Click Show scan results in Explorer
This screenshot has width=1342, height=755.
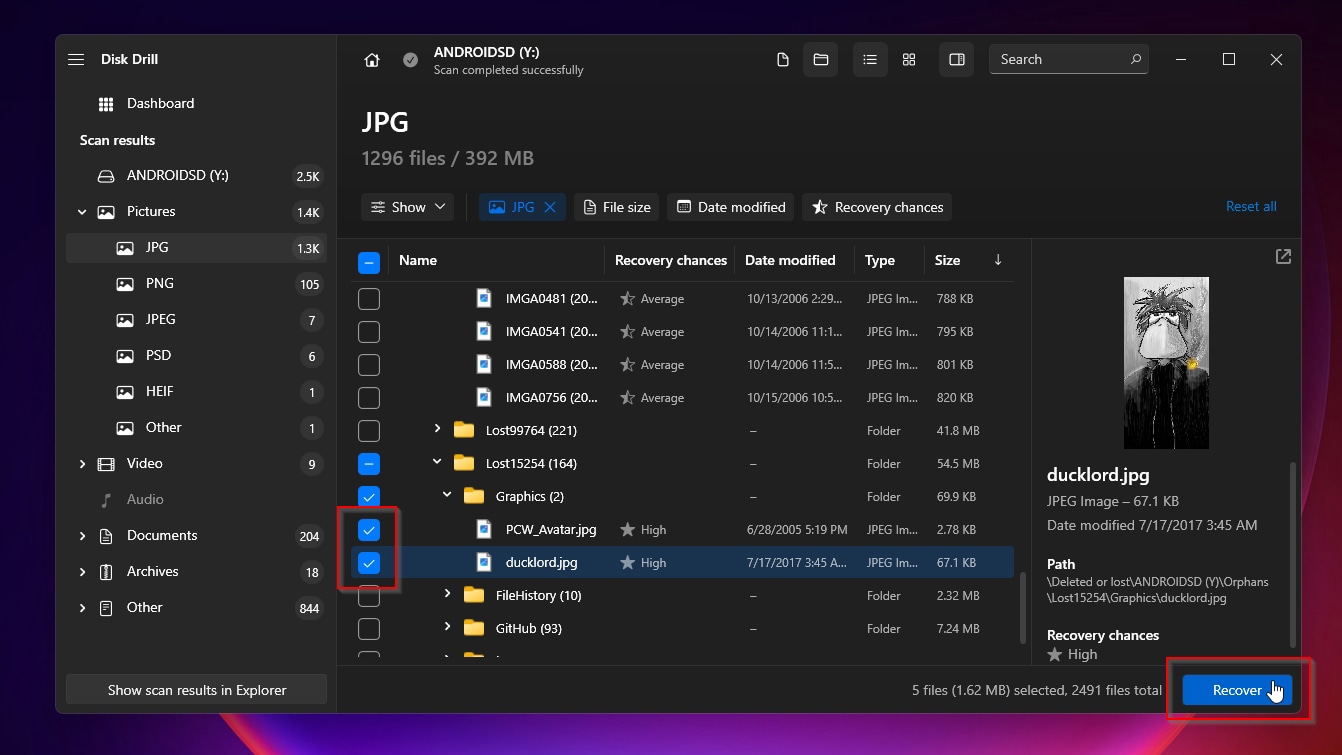point(196,690)
